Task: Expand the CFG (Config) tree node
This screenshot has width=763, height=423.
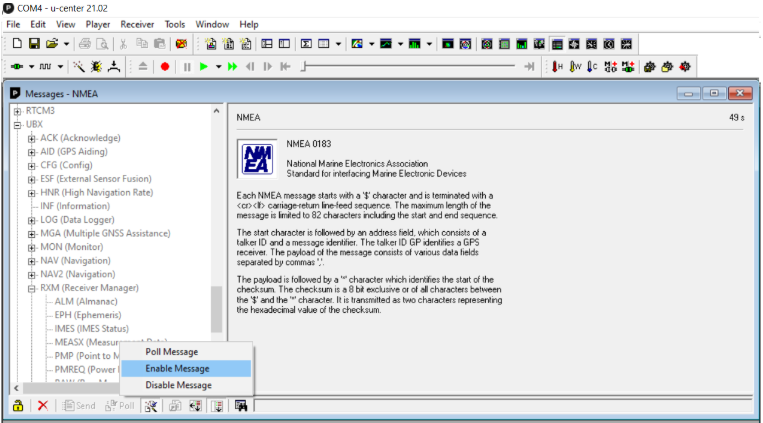Action: (x=32, y=166)
